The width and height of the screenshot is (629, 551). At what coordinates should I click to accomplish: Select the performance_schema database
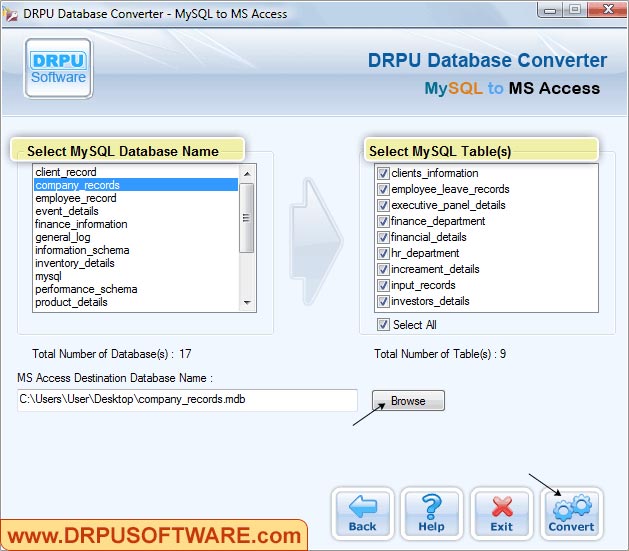click(x=136, y=289)
